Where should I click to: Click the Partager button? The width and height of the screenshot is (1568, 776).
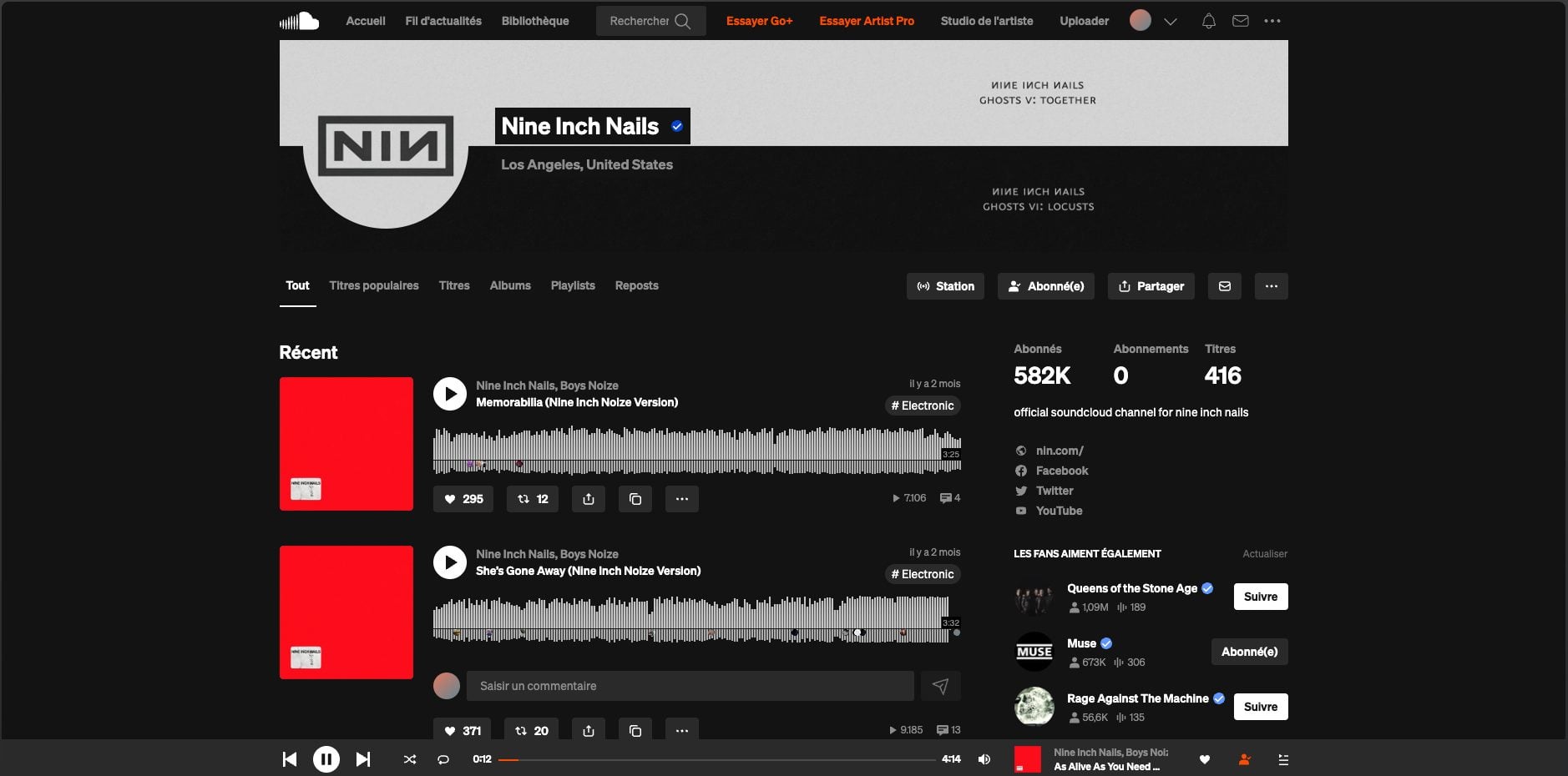point(1151,286)
